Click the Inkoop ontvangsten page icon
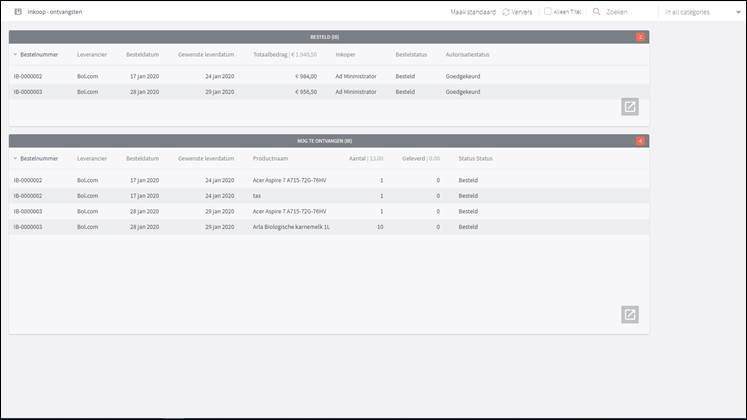Screen dimensions: 747x420 (x=18, y=12)
